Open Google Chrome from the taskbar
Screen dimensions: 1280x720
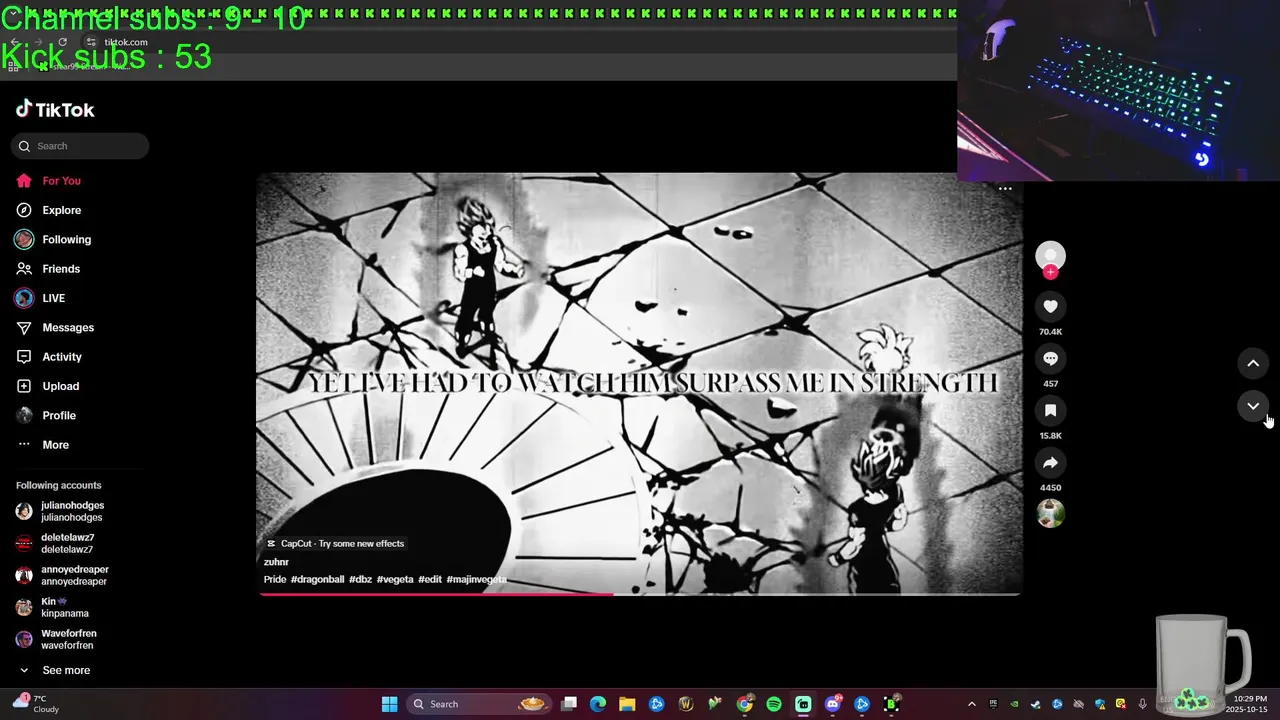click(x=745, y=704)
